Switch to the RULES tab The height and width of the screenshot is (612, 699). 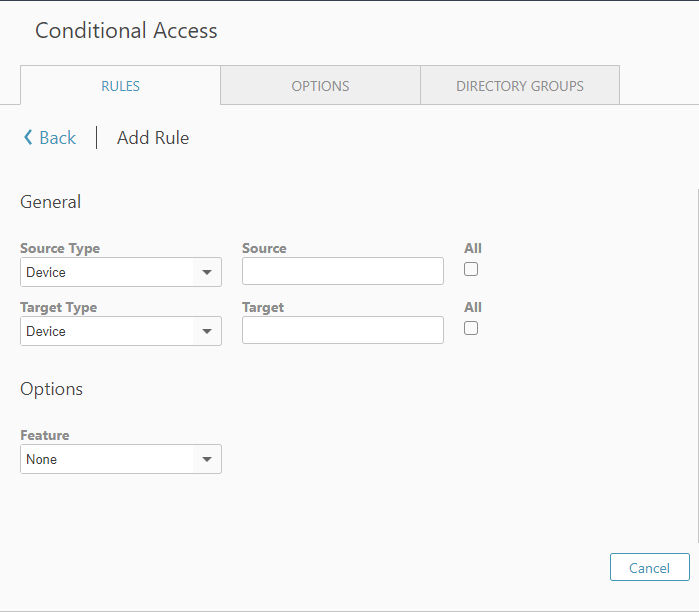click(x=120, y=86)
